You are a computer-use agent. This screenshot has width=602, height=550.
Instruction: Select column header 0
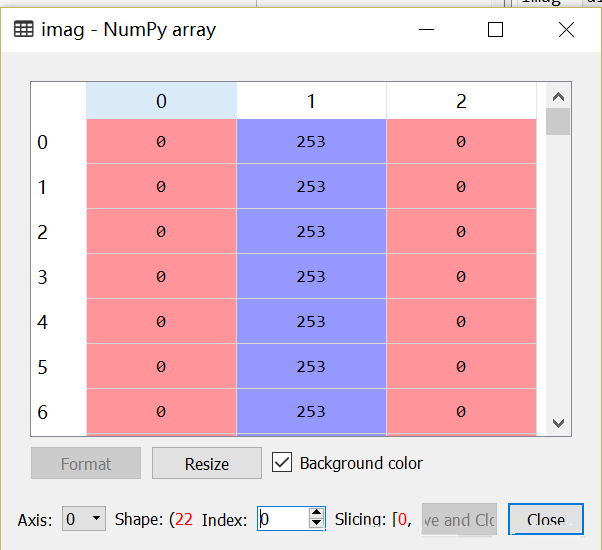coord(161,101)
